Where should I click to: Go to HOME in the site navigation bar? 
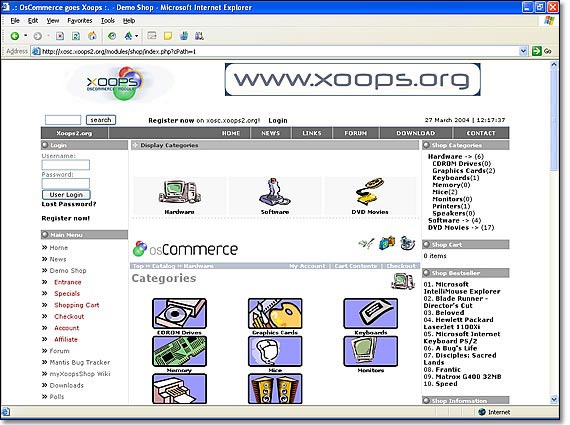231,133
